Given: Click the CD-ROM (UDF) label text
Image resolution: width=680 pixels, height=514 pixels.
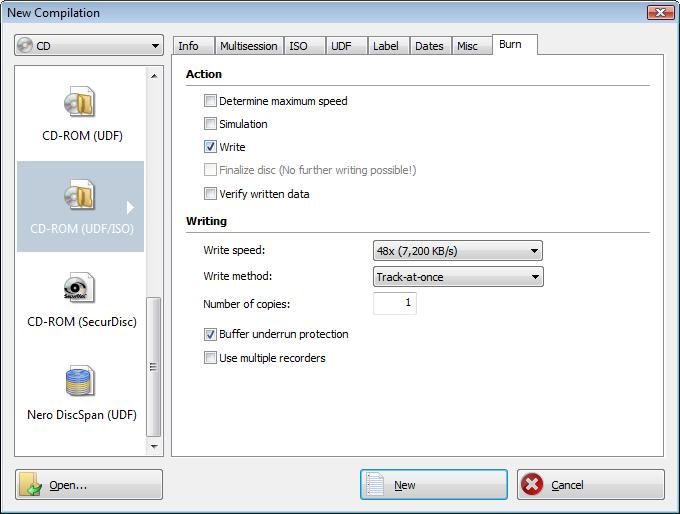Looking at the screenshot, I should coord(82,136).
